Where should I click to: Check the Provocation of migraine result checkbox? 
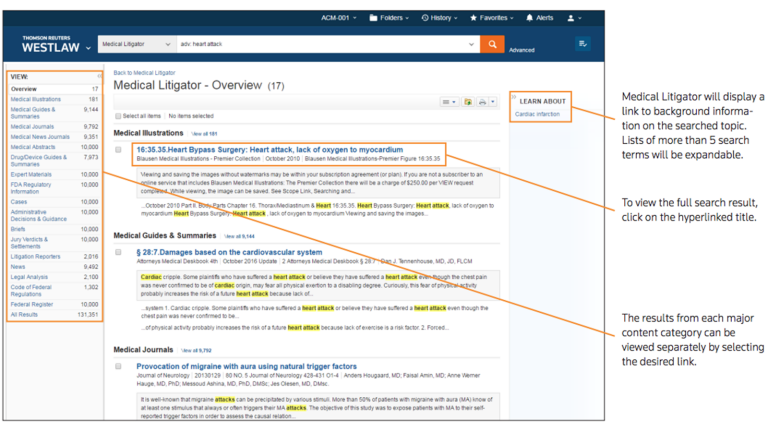click(118, 366)
